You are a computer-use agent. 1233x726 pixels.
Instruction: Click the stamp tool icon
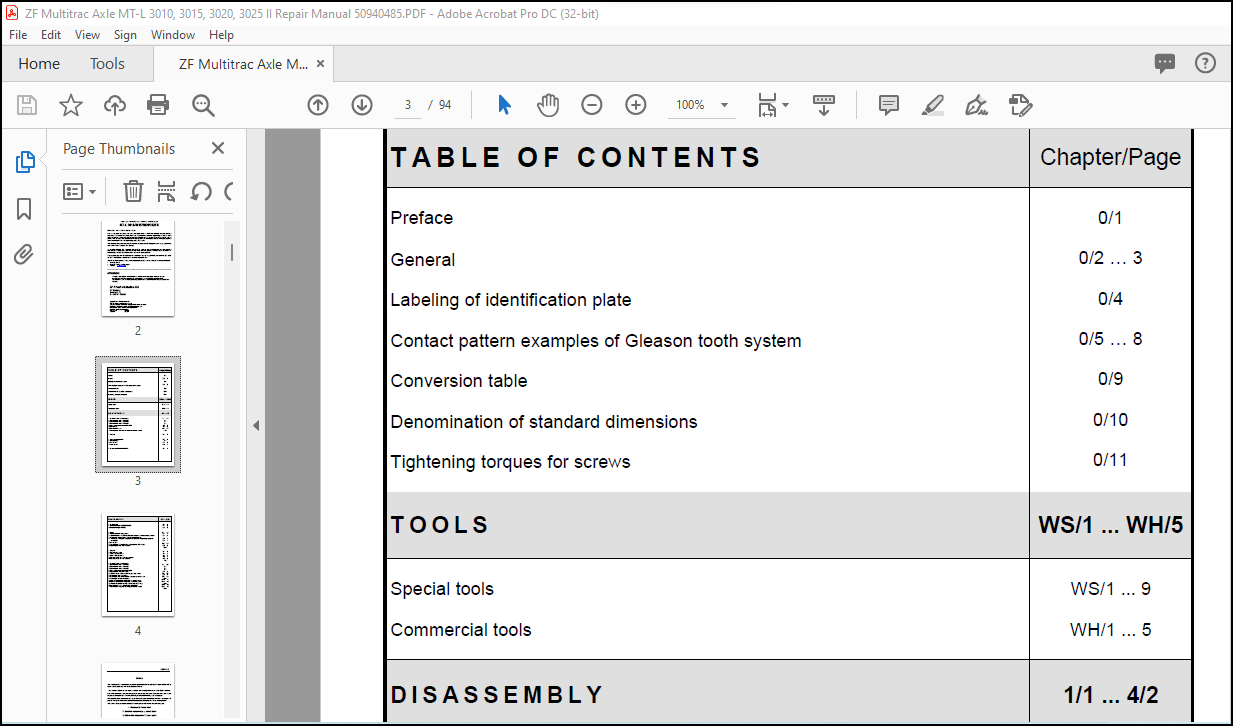(x=1021, y=105)
